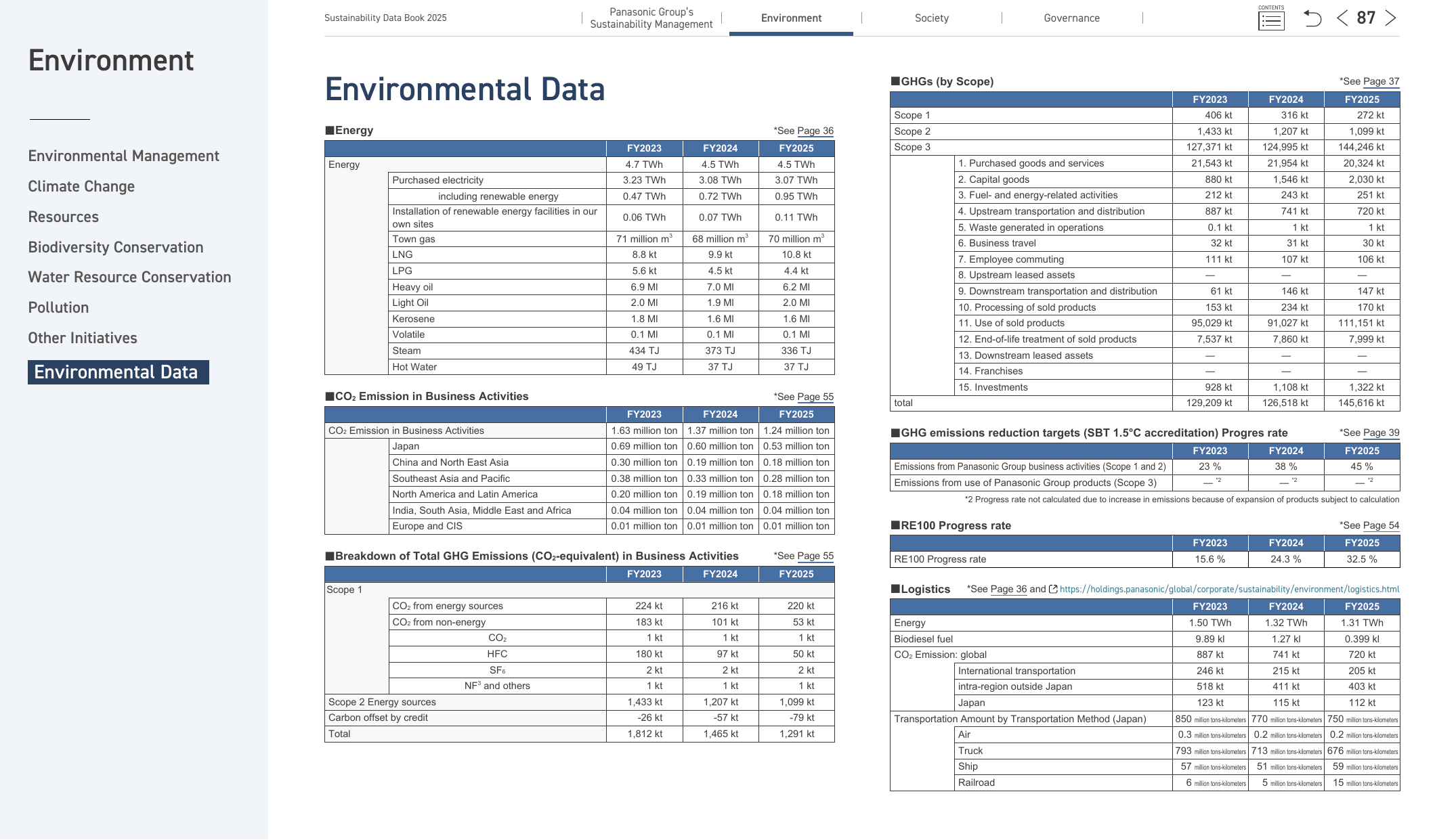The width and height of the screenshot is (1456, 840).
Task: Click the Purchased electricity row label
Action: point(437,180)
